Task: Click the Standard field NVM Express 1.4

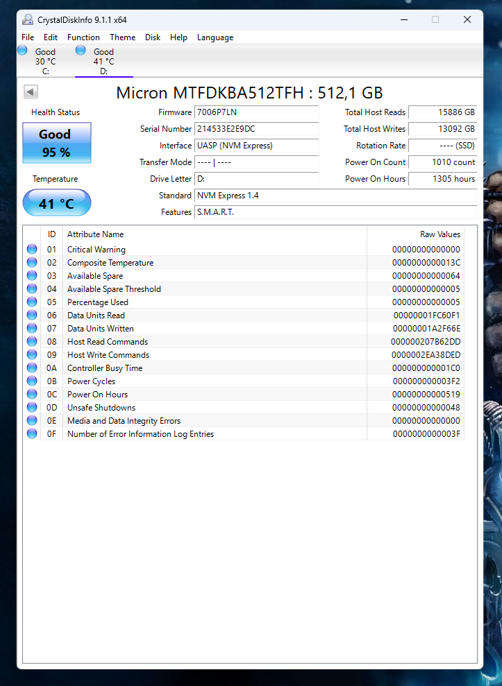Action: (336, 195)
